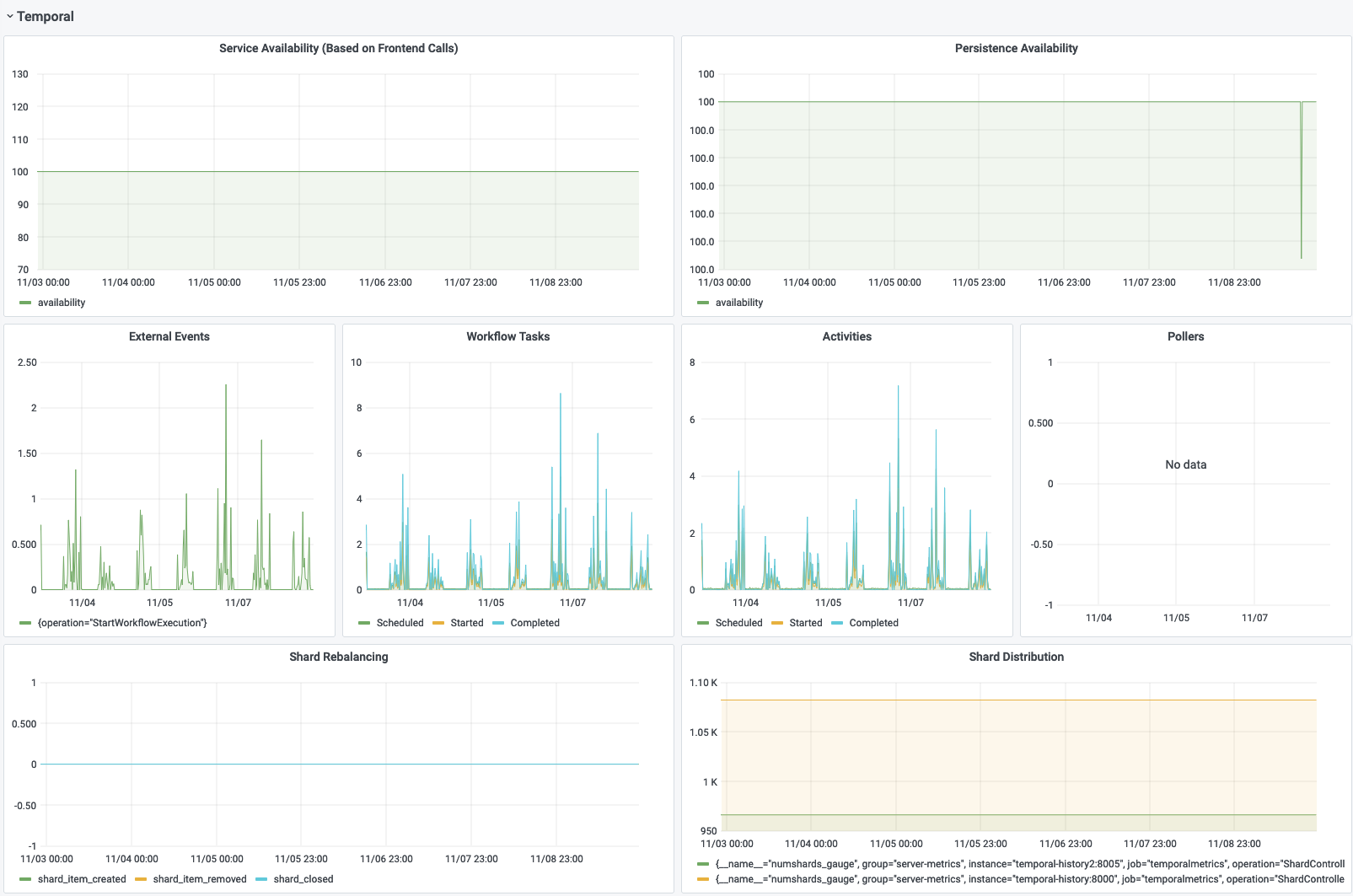Change Started color swatch in Activities

(776, 623)
